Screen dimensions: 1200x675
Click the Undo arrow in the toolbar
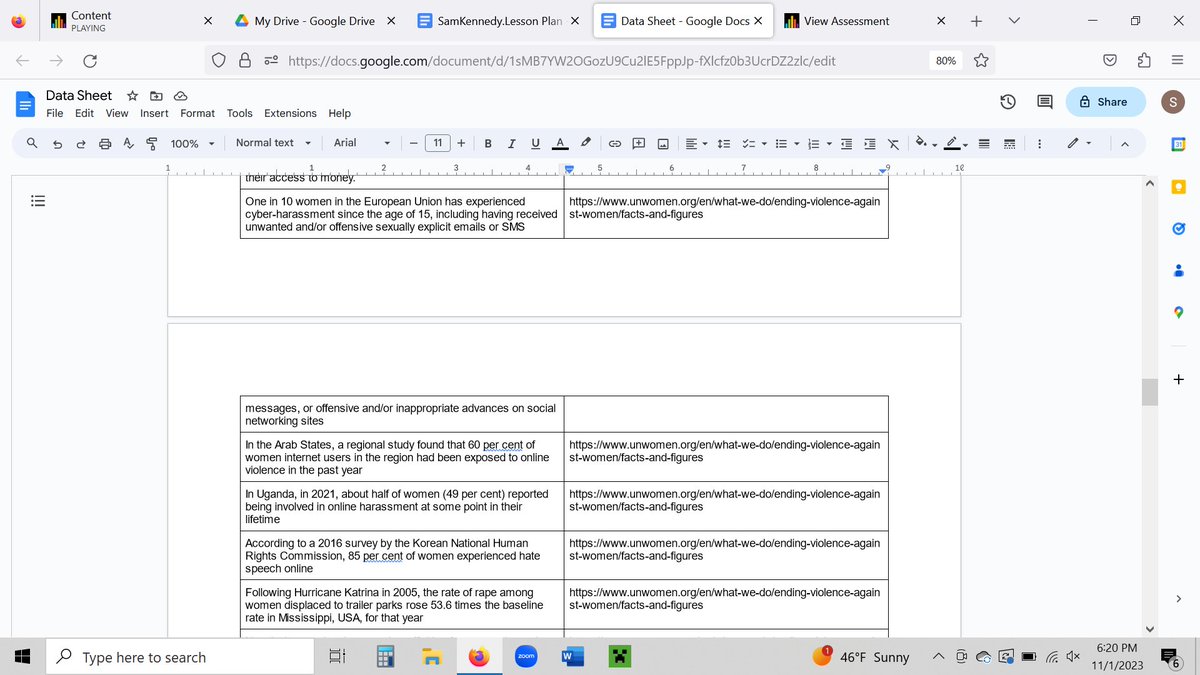pyautogui.click(x=58, y=143)
